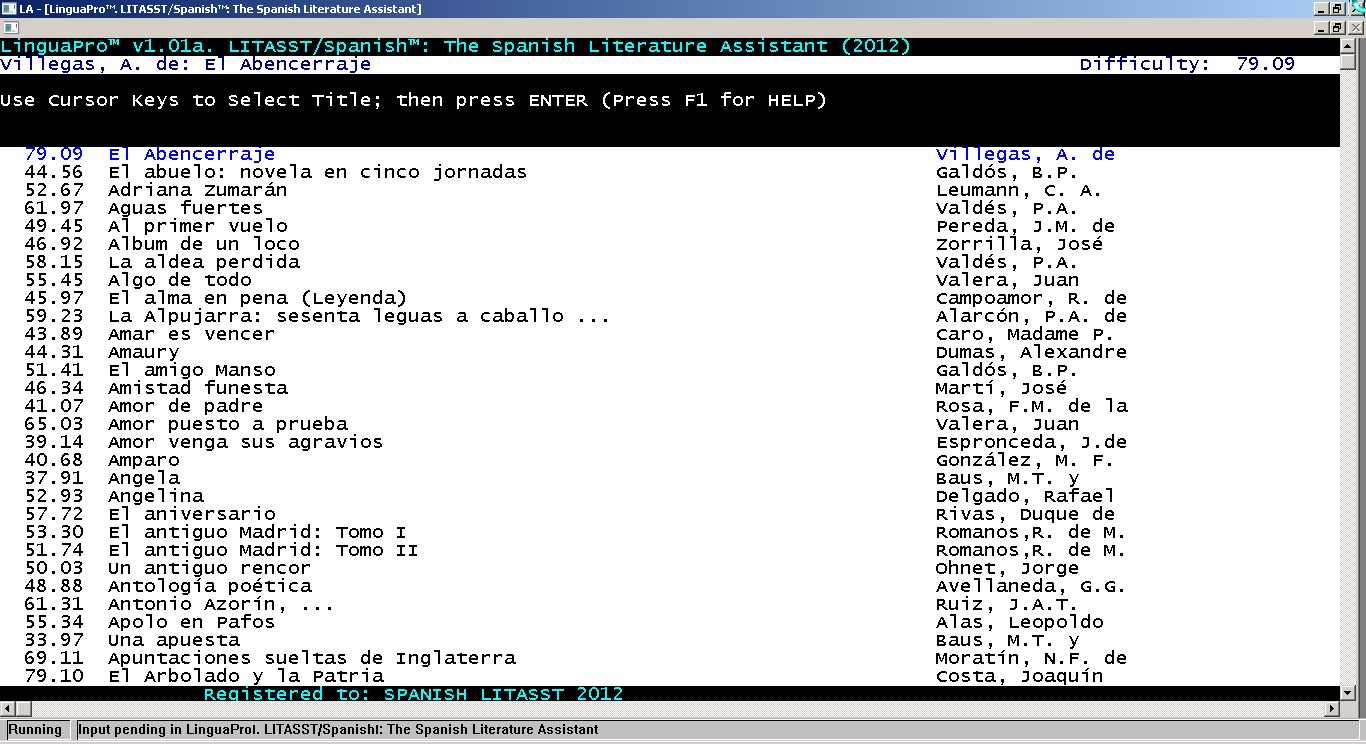
Task: Click author Moratín, N.F. de
Action: click(x=1031, y=658)
